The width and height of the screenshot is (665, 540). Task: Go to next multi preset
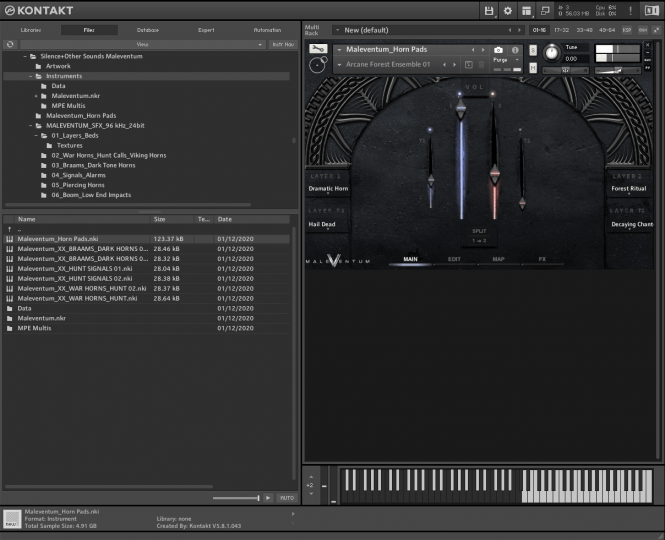(519, 30)
